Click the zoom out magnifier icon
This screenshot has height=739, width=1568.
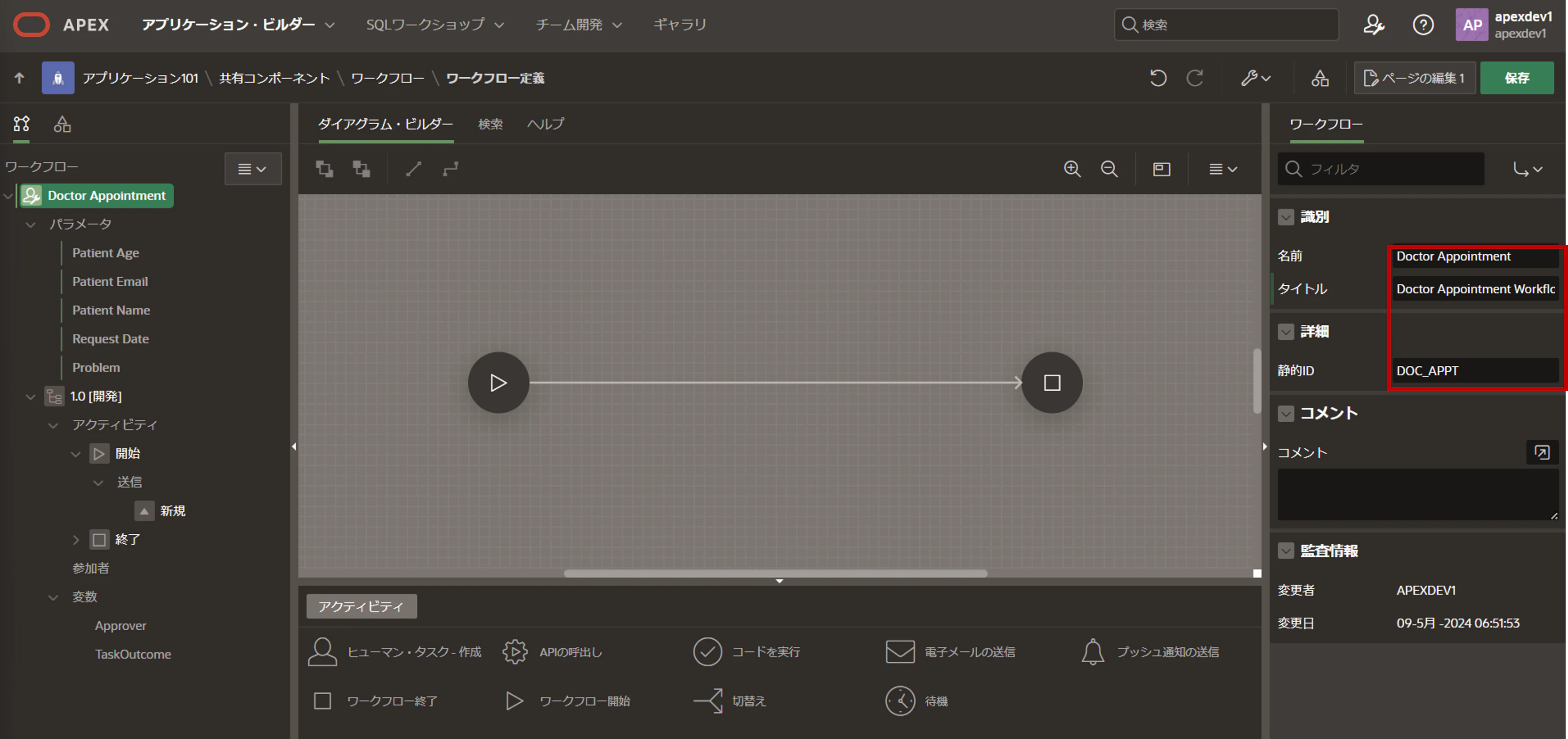[1109, 169]
